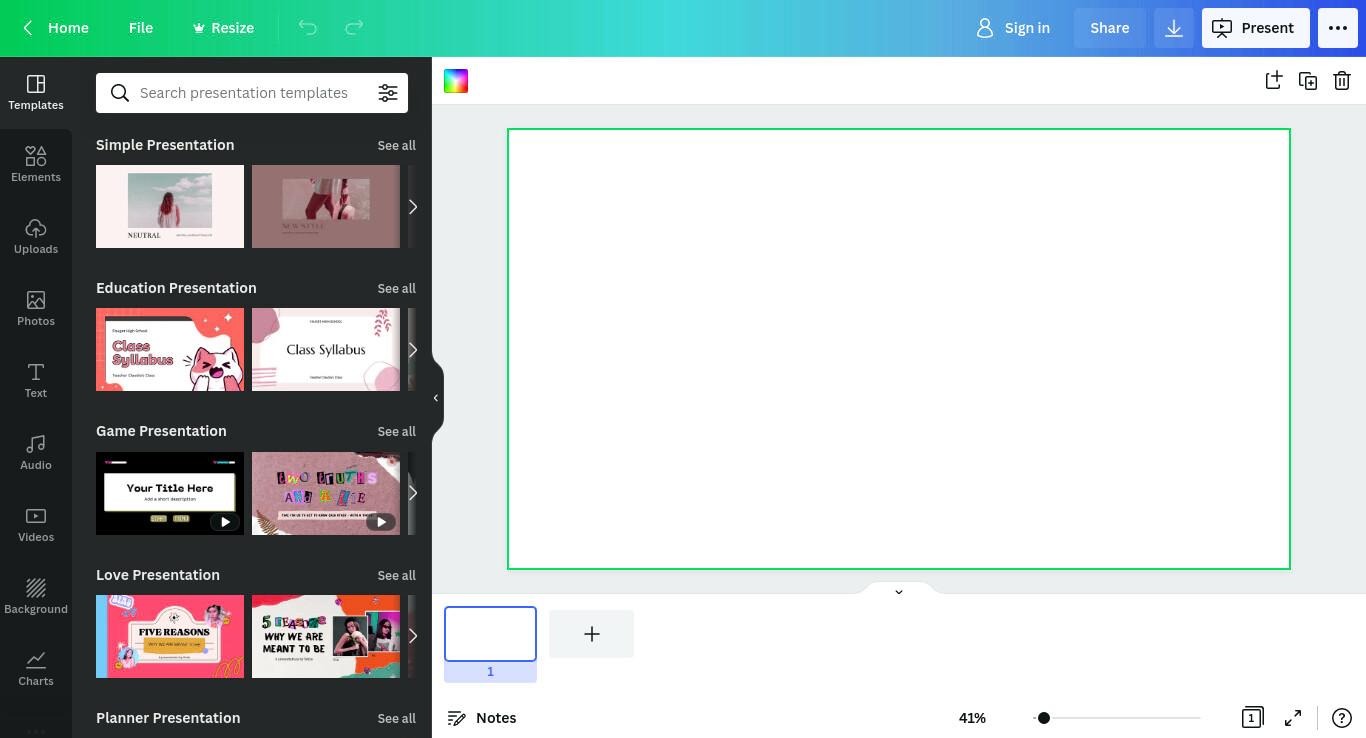The image size is (1366, 738).
Task: Select the white floral Class Syllabus template
Action: 326,349
